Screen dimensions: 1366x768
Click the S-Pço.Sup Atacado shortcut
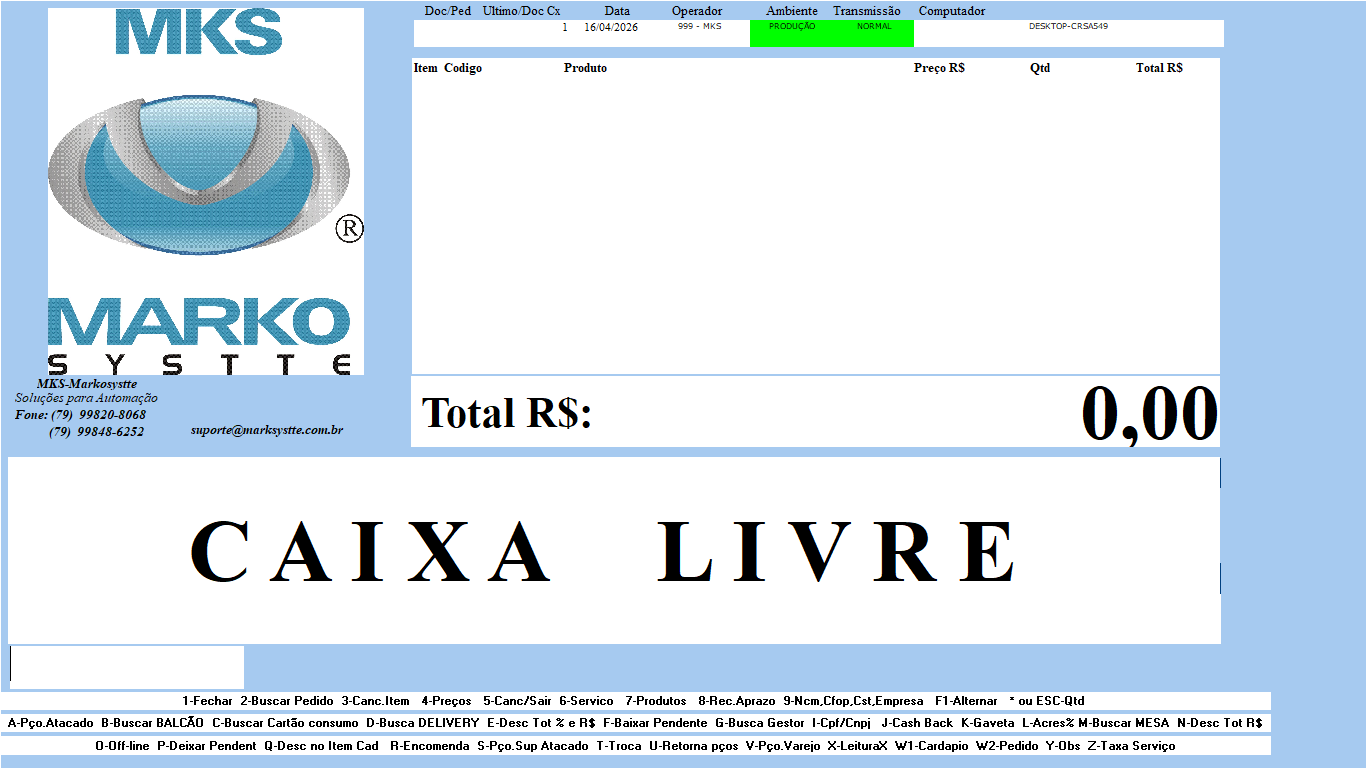click(533, 746)
